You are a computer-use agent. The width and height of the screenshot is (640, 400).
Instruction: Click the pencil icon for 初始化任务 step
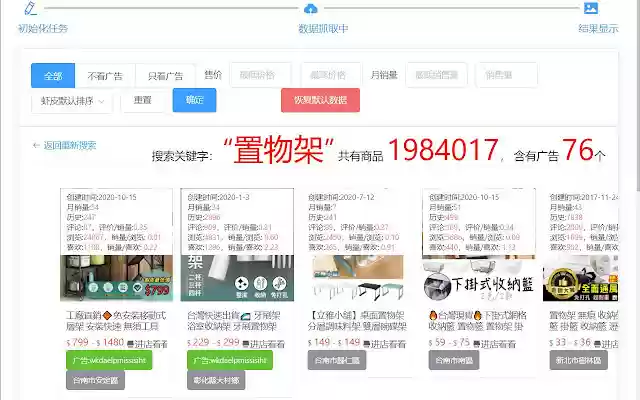30,8
